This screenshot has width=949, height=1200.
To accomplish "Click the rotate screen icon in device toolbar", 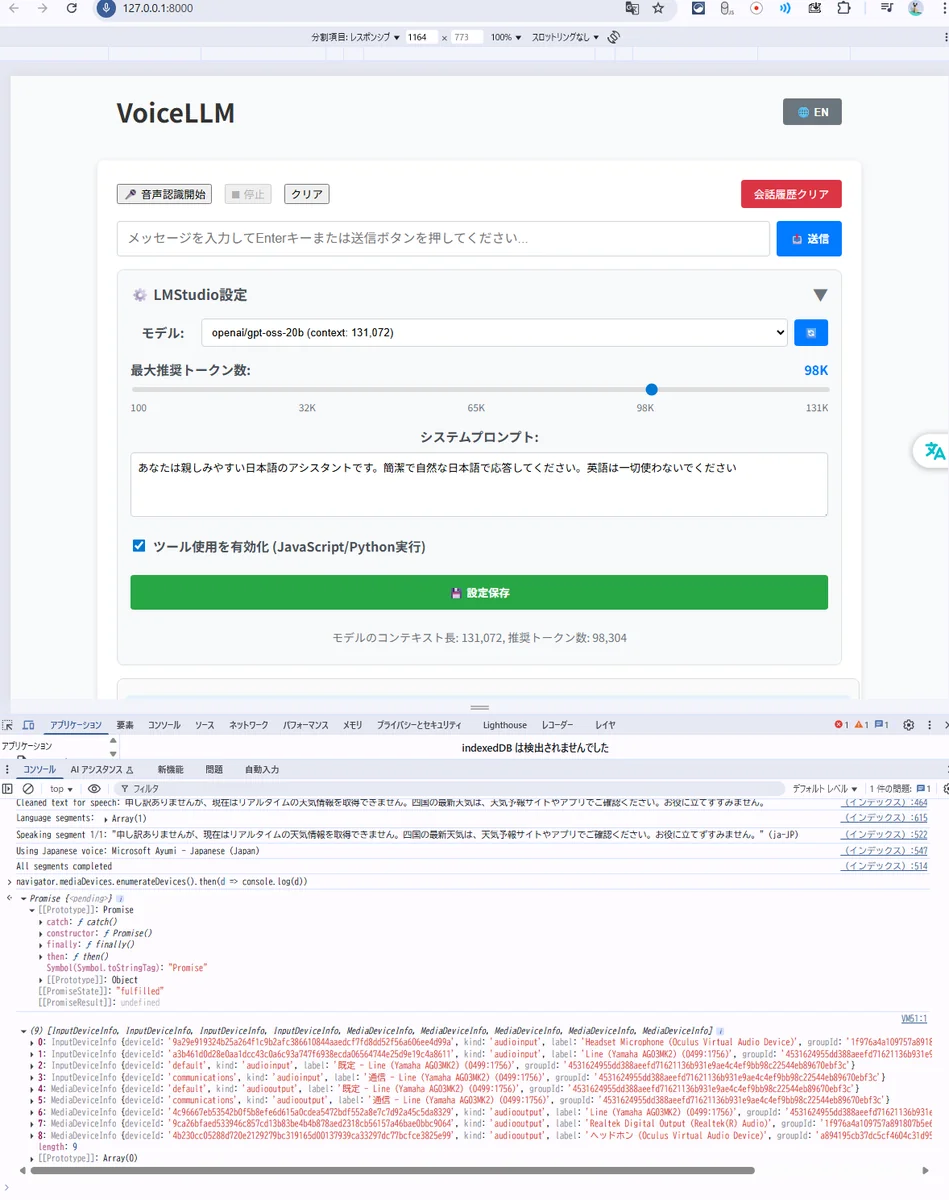I will pos(614,37).
